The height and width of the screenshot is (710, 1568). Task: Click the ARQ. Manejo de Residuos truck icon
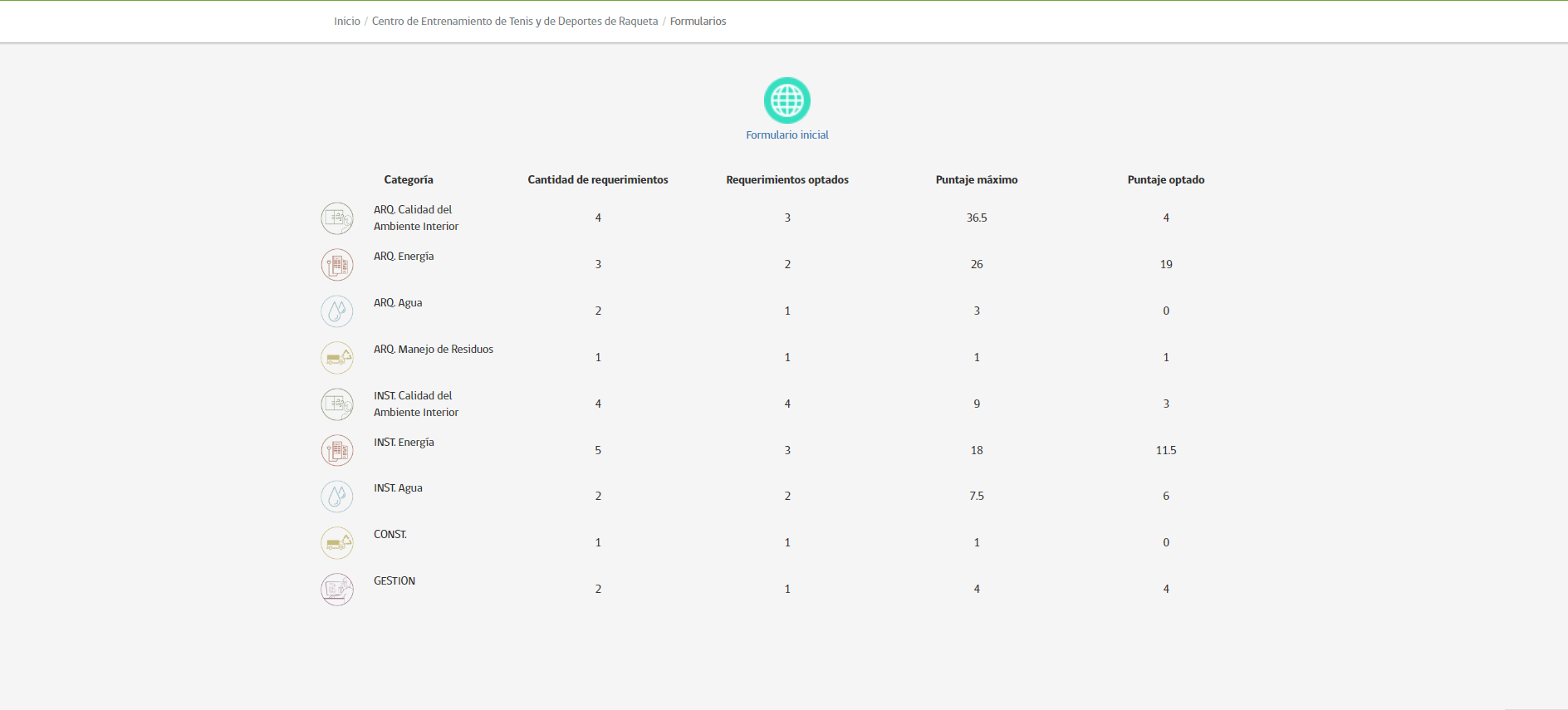click(337, 358)
